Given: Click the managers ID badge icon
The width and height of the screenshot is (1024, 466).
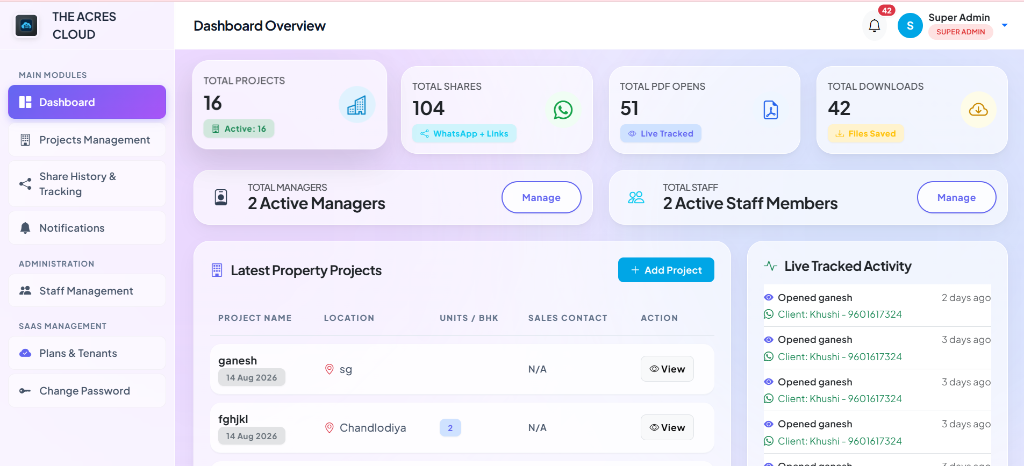Looking at the screenshot, I should (221, 197).
